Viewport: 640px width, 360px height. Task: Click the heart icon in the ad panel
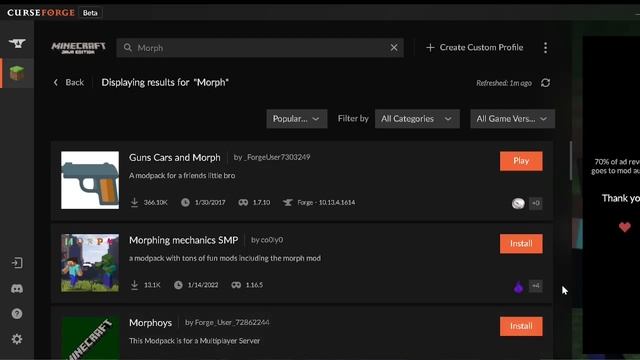tap(624, 227)
